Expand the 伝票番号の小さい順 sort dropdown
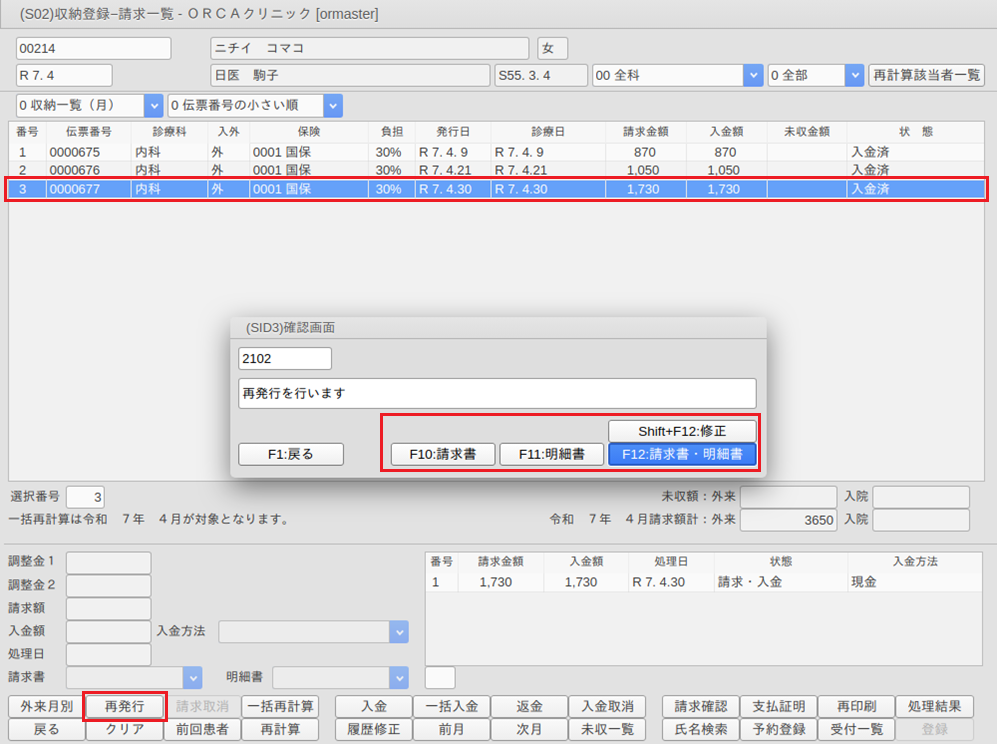 click(x=332, y=105)
